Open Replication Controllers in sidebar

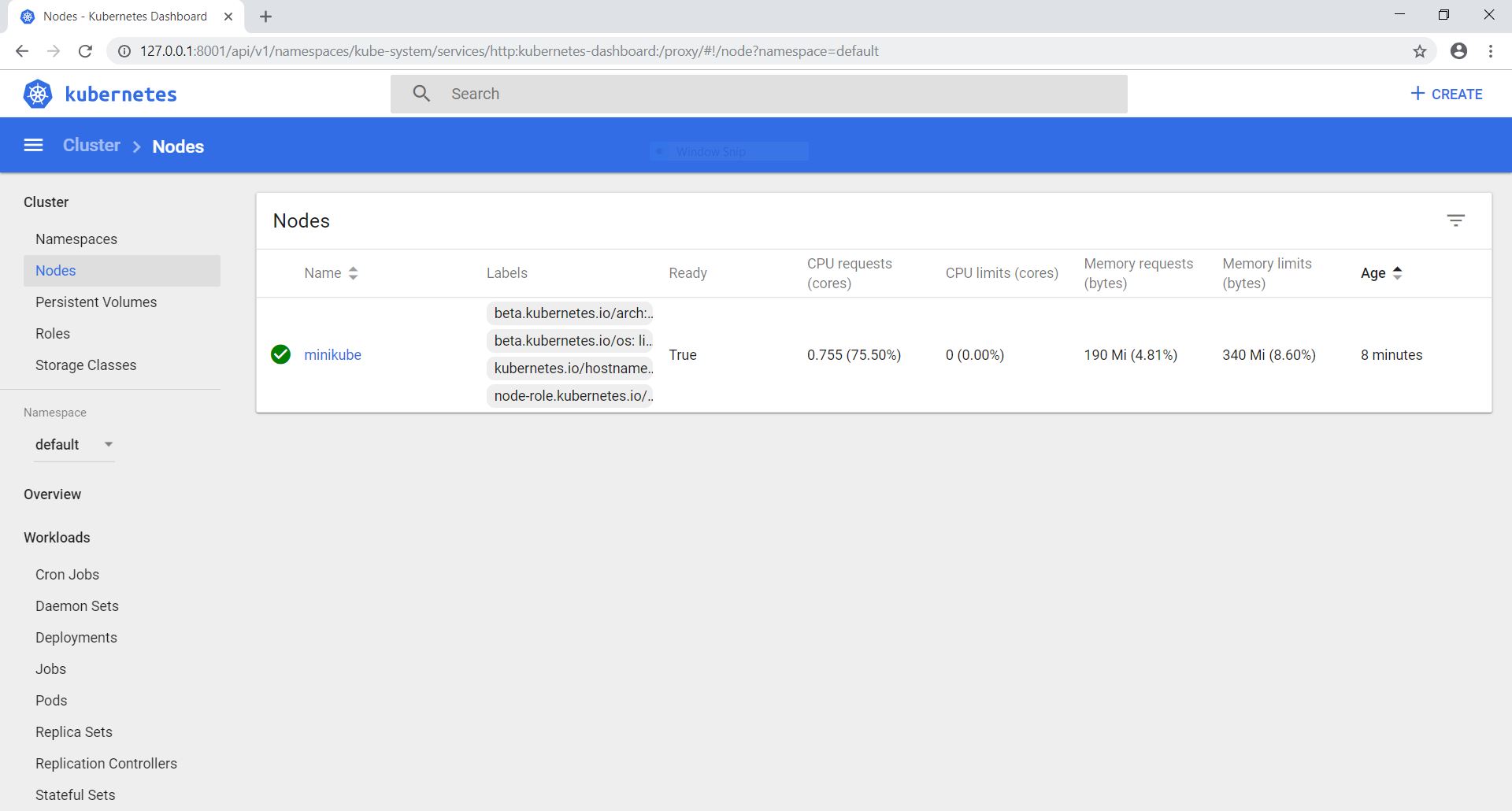[106, 764]
